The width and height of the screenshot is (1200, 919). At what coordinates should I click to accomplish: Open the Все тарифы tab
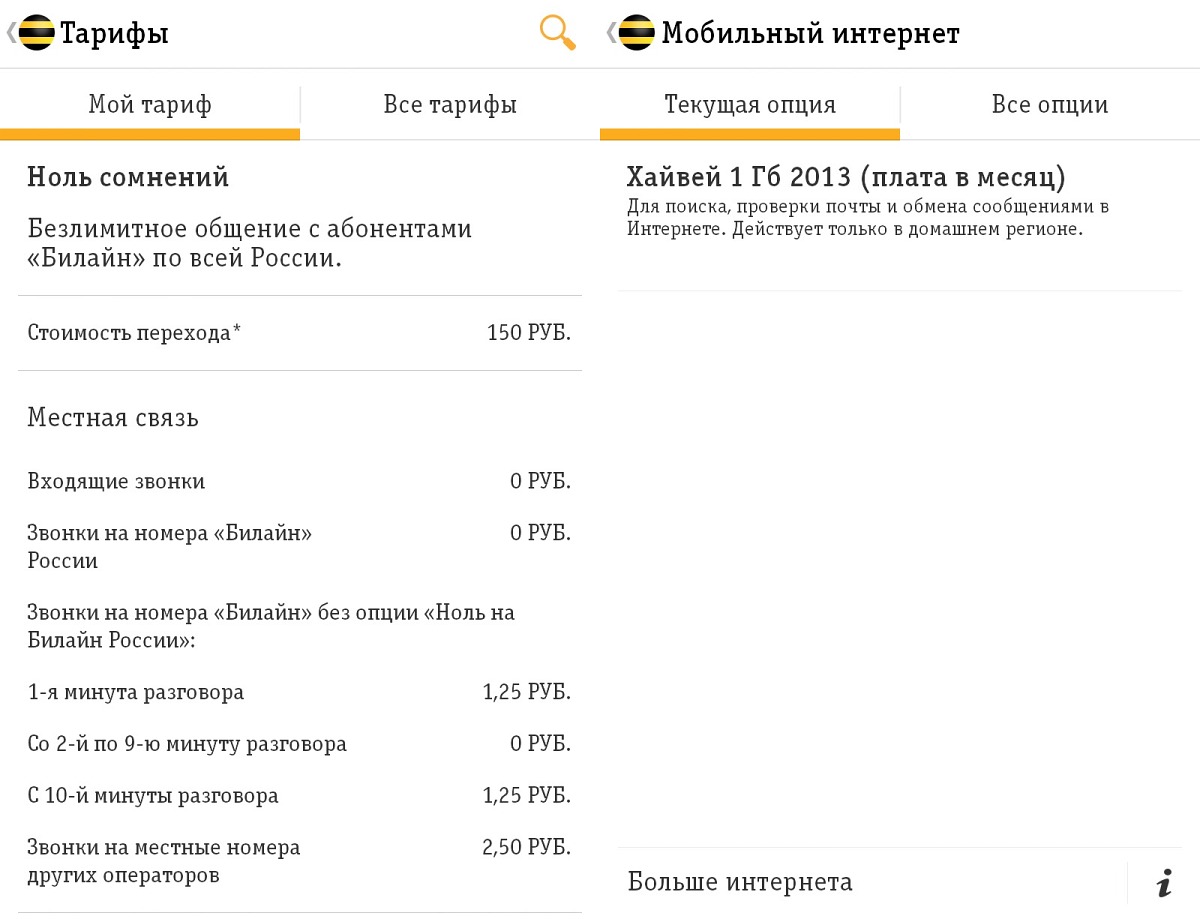(450, 105)
